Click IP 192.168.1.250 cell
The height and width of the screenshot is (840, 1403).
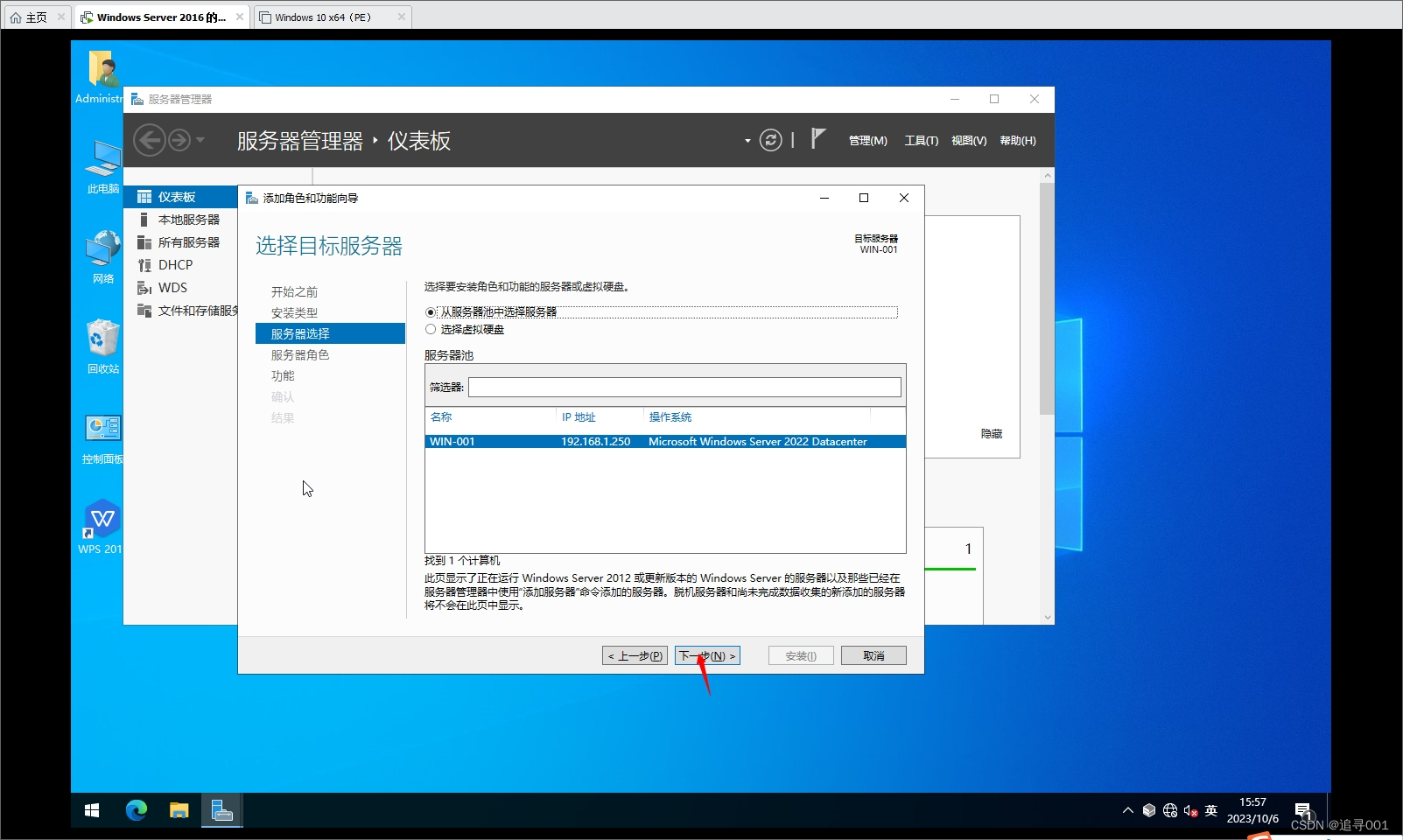tap(596, 442)
